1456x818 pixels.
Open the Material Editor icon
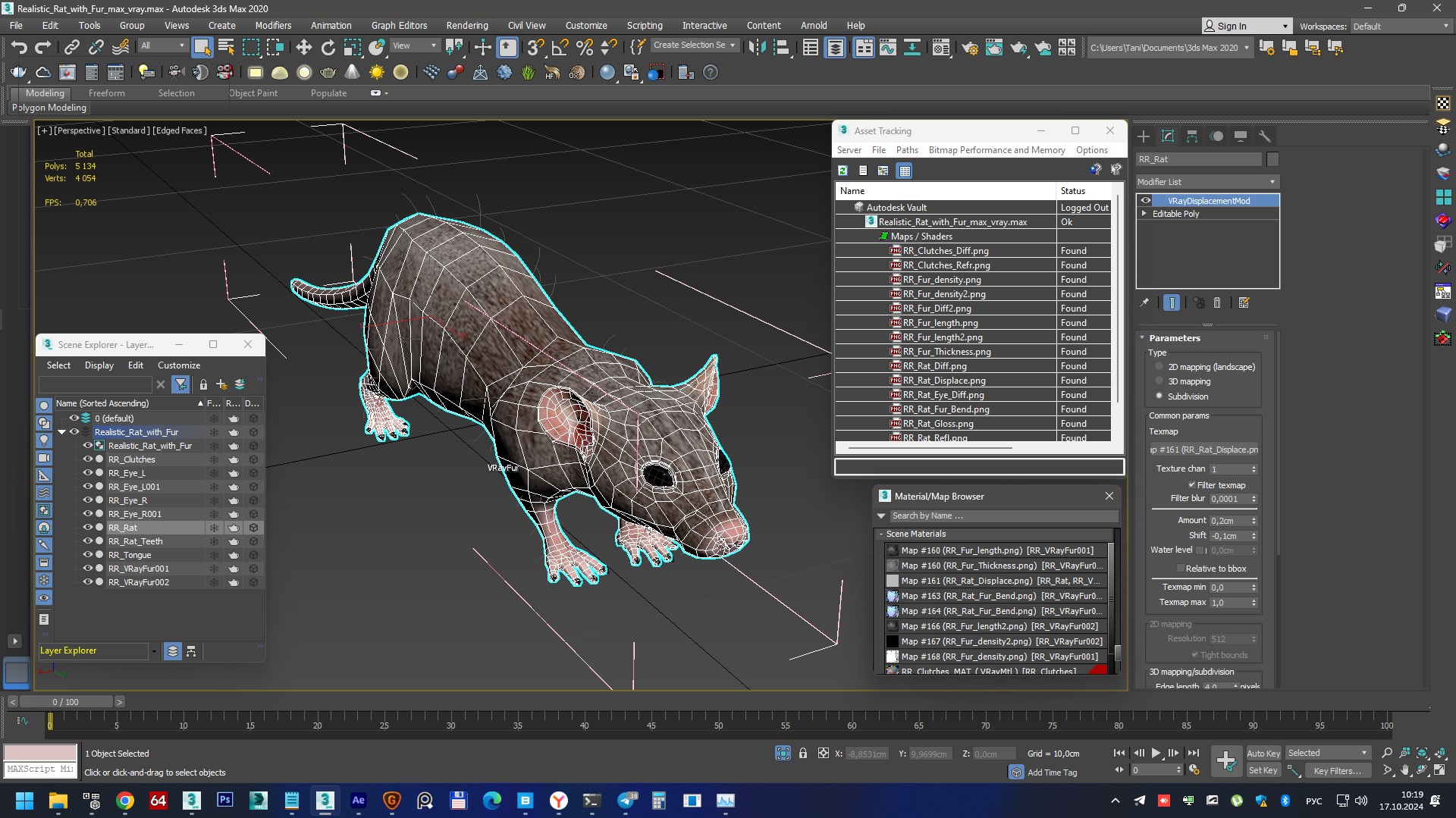pyautogui.click(x=941, y=48)
